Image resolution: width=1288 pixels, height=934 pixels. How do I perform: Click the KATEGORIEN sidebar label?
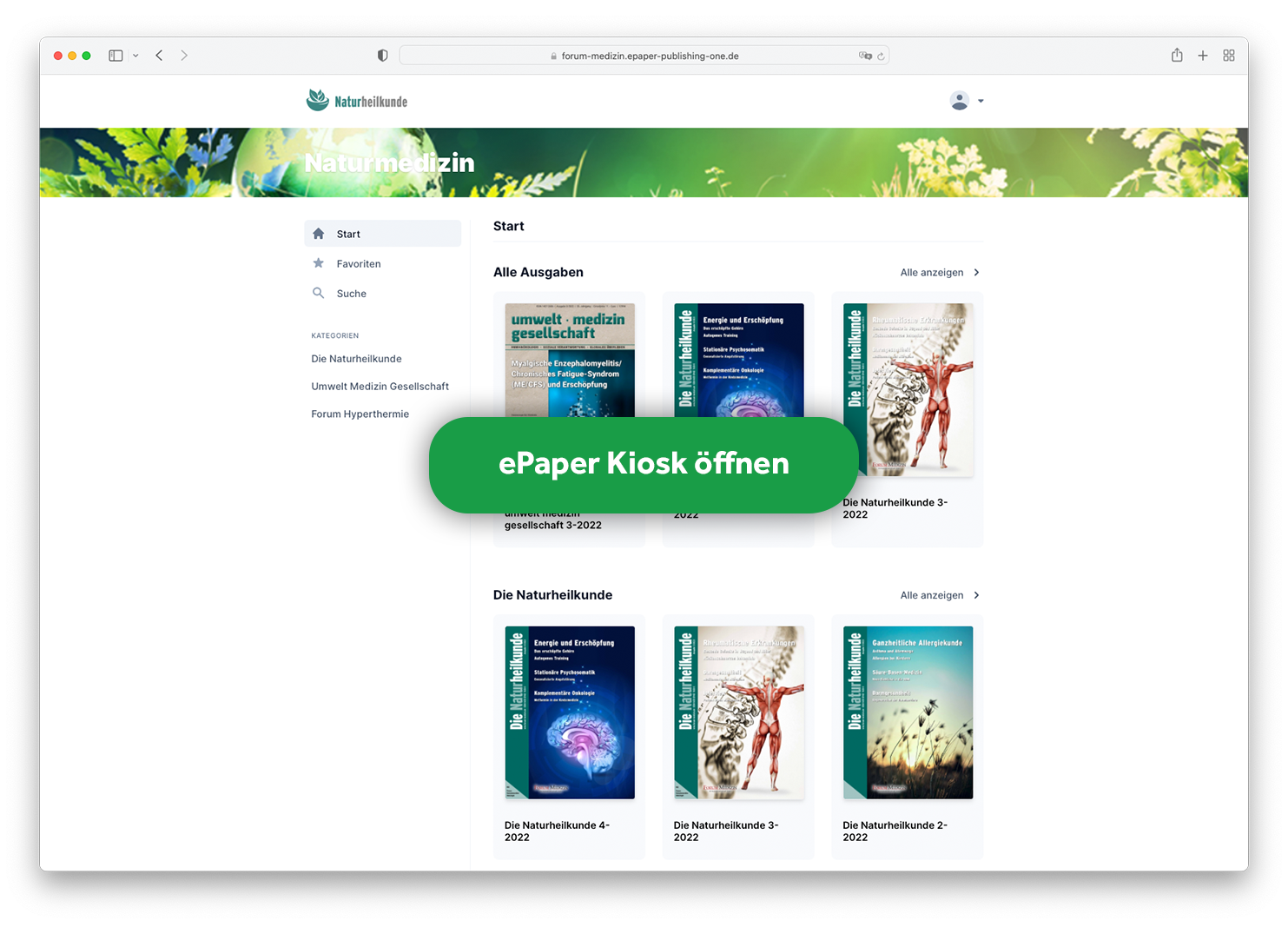pyautogui.click(x=335, y=336)
